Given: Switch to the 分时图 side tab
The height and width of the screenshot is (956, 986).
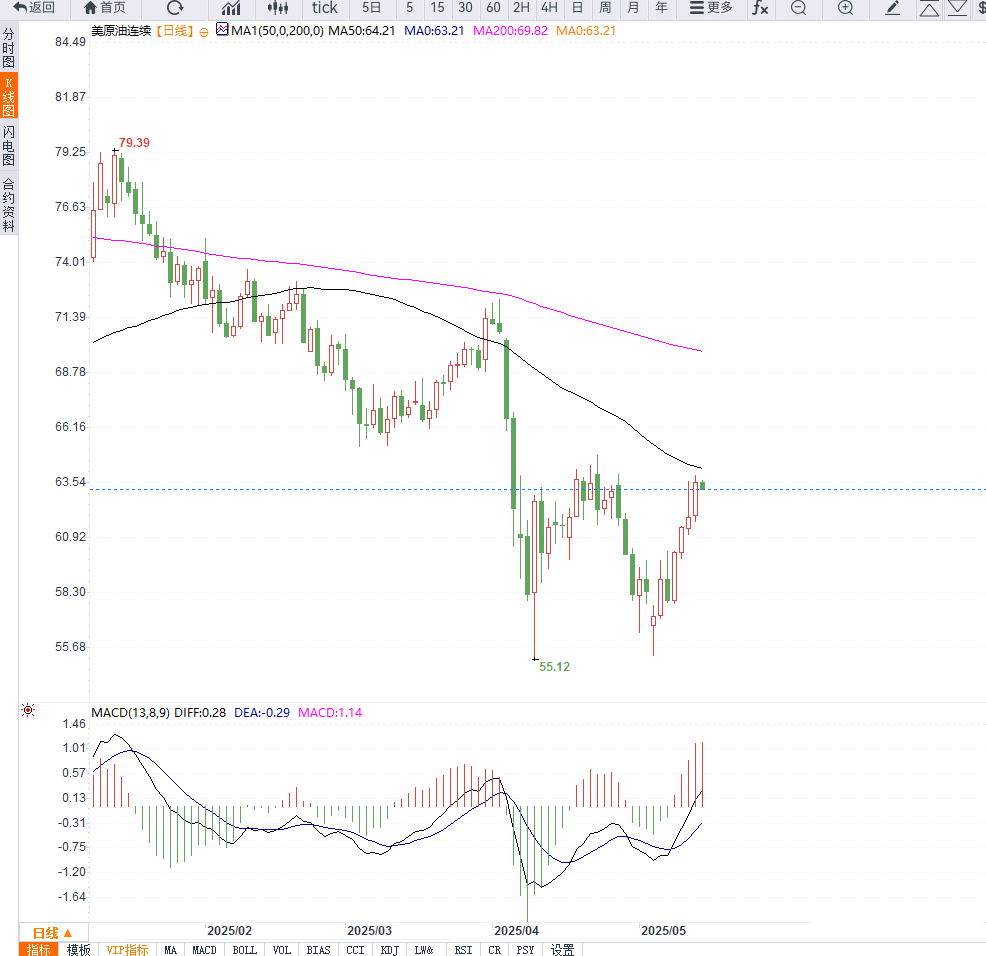Looking at the screenshot, I should tap(9, 48).
